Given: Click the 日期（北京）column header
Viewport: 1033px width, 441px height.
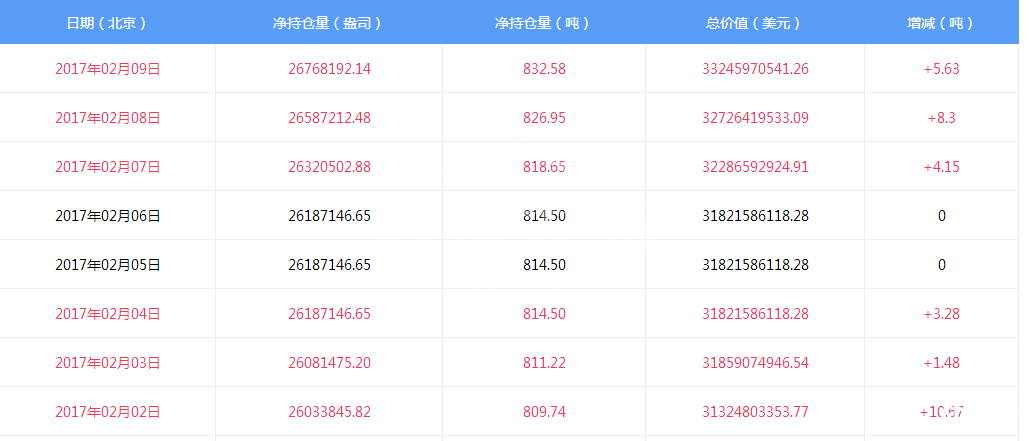Looking at the screenshot, I should coord(107,23).
